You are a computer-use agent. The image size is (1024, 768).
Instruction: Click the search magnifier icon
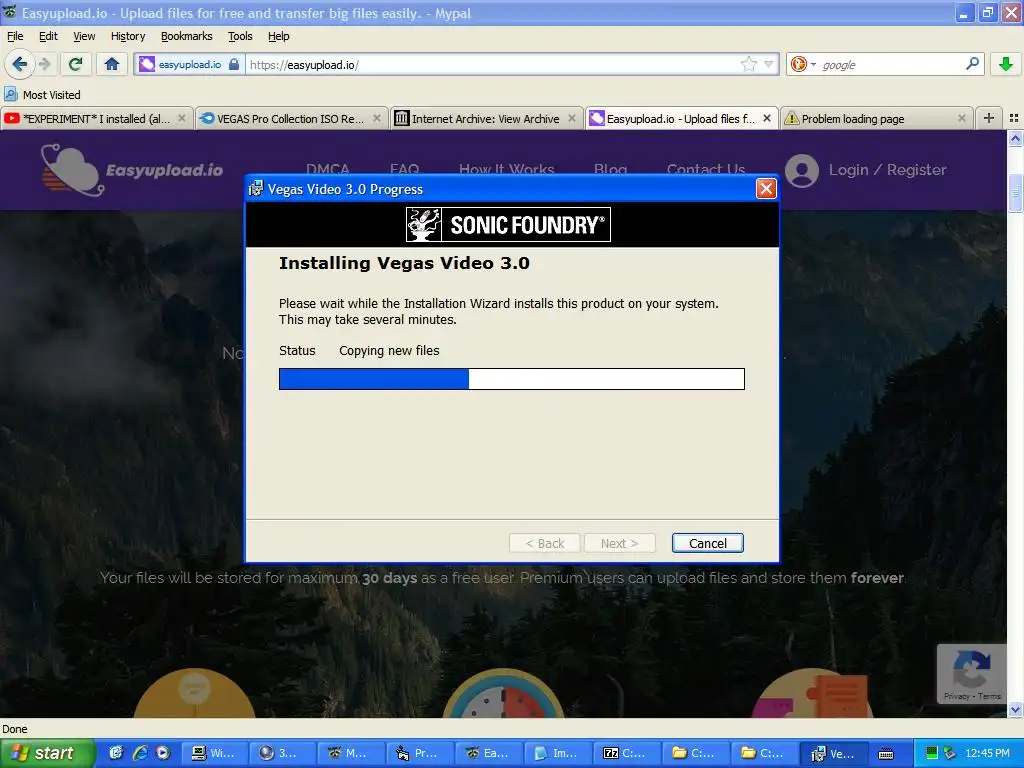click(x=972, y=64)
